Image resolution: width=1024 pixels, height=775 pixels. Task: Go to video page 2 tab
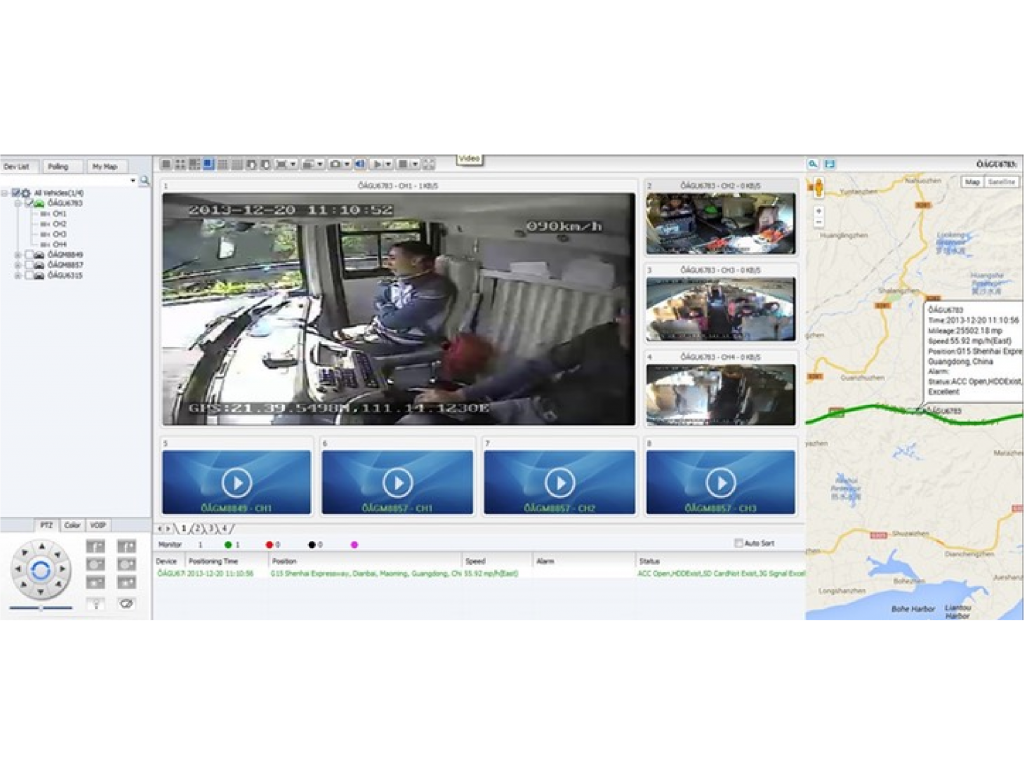point(197,528)
